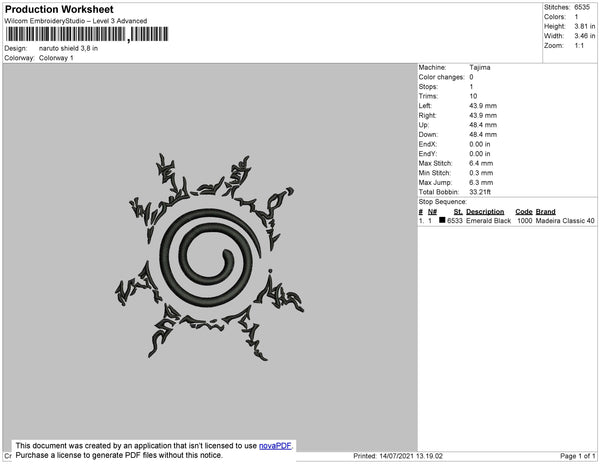Select the Emerald Black color swatch
The width and height of the screenshot is (600, 464).
442,220
